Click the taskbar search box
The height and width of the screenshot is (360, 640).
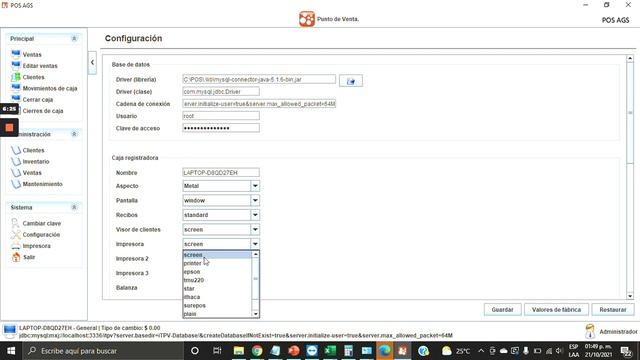pyautogui.click(x=103, y=351)
